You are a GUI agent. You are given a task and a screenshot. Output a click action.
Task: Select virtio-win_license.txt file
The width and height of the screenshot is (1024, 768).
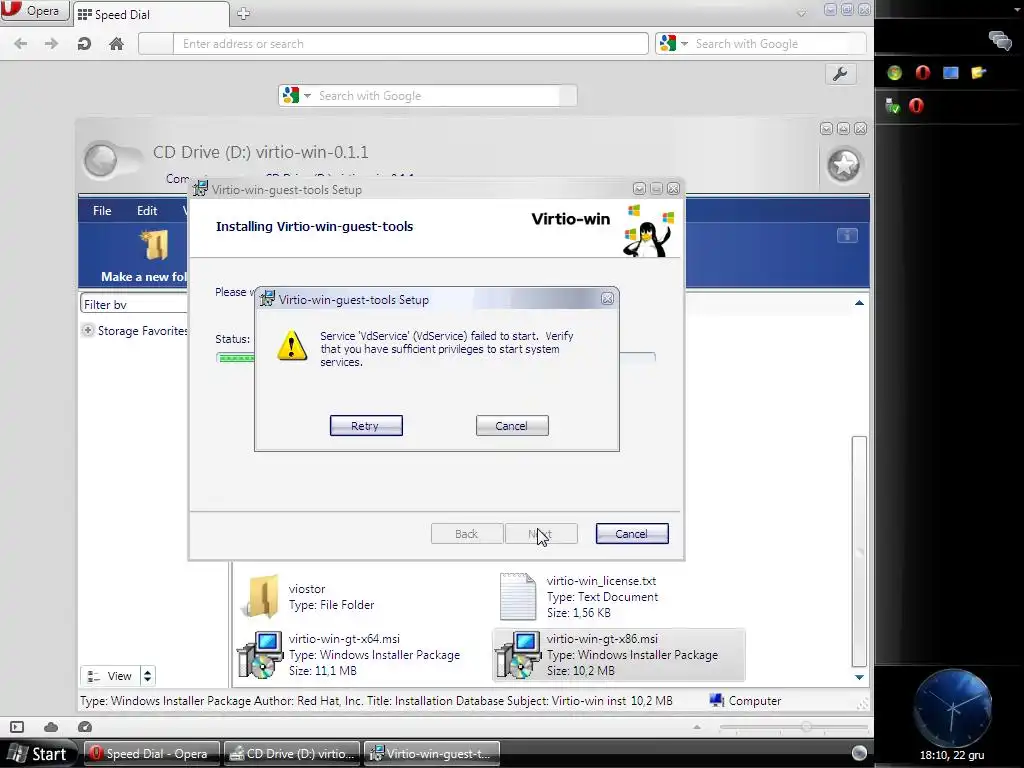click(579, 596)
